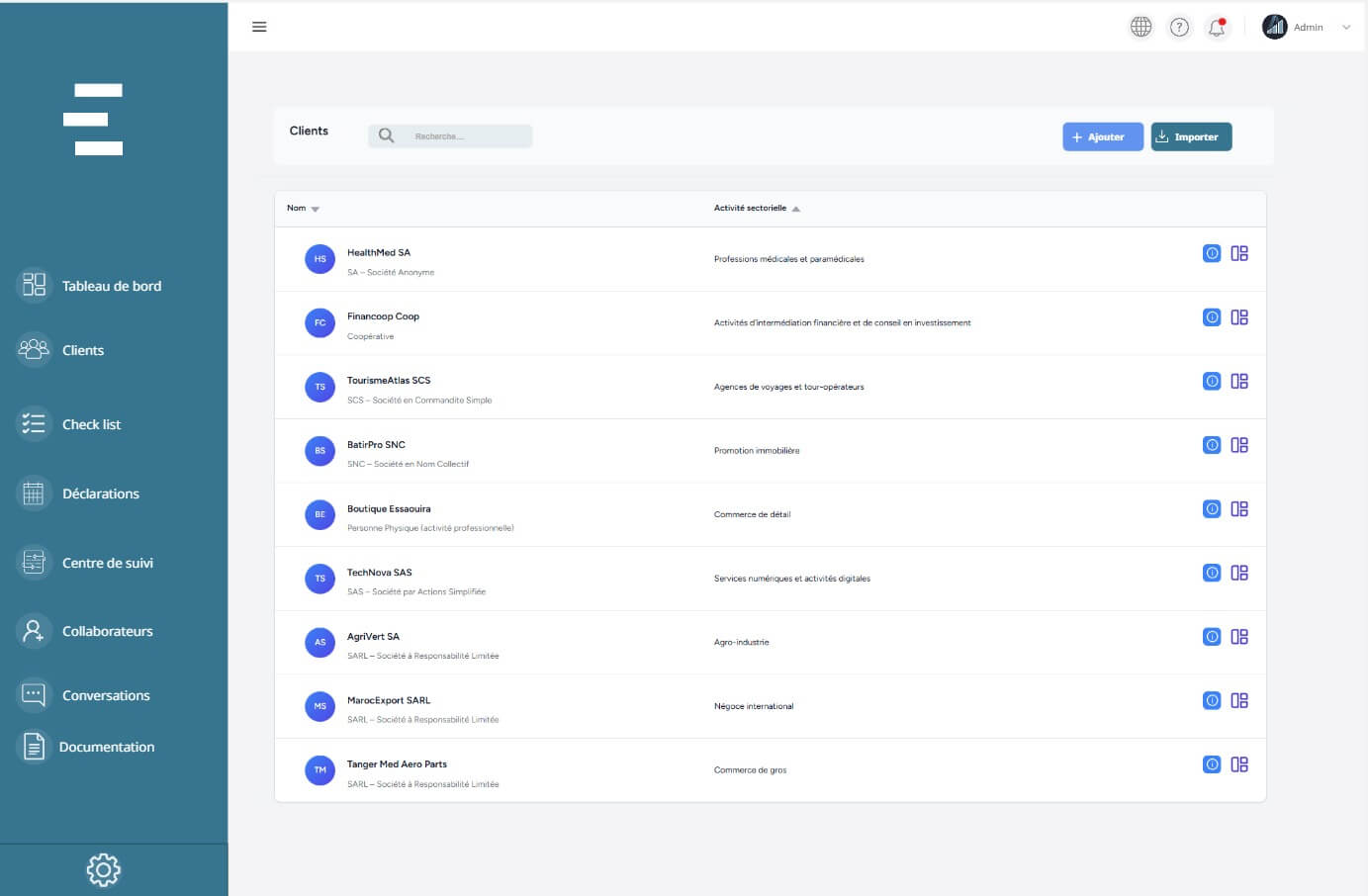Viewport: 1368px width, 896px height.
Task: Sort by Nom column arrow
Action: 315,209
